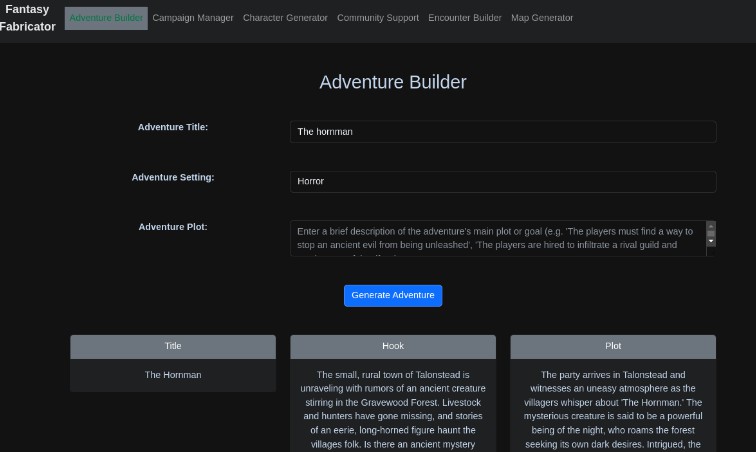Select the Title card header
This screenshot has width=756, height=452.
pyautogui.click(x=173, y=346)
